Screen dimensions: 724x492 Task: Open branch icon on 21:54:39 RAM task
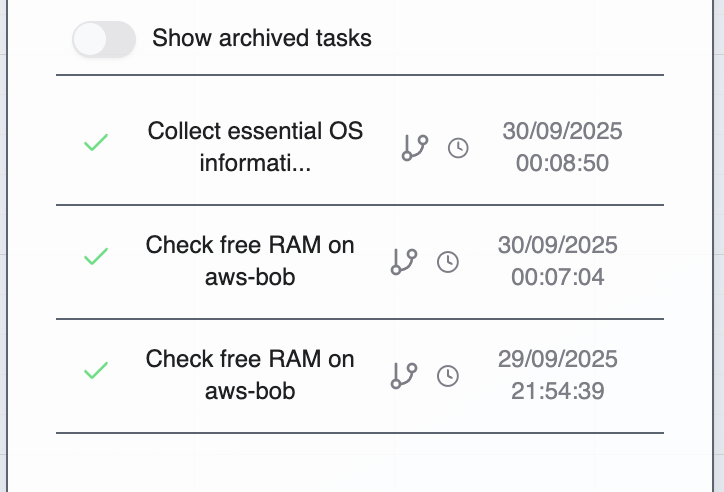(403, 376)
